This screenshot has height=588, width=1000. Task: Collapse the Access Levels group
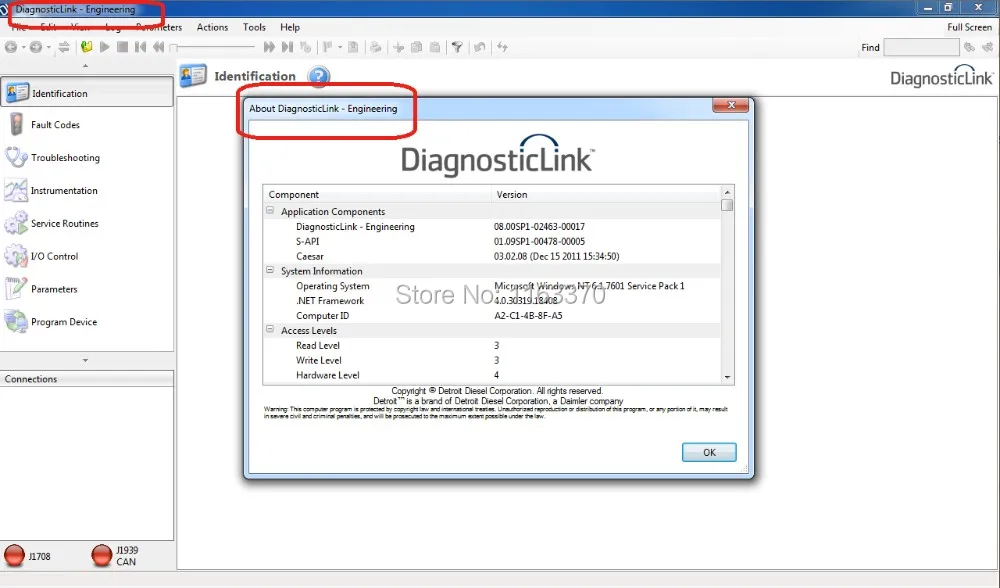[270, 330]
